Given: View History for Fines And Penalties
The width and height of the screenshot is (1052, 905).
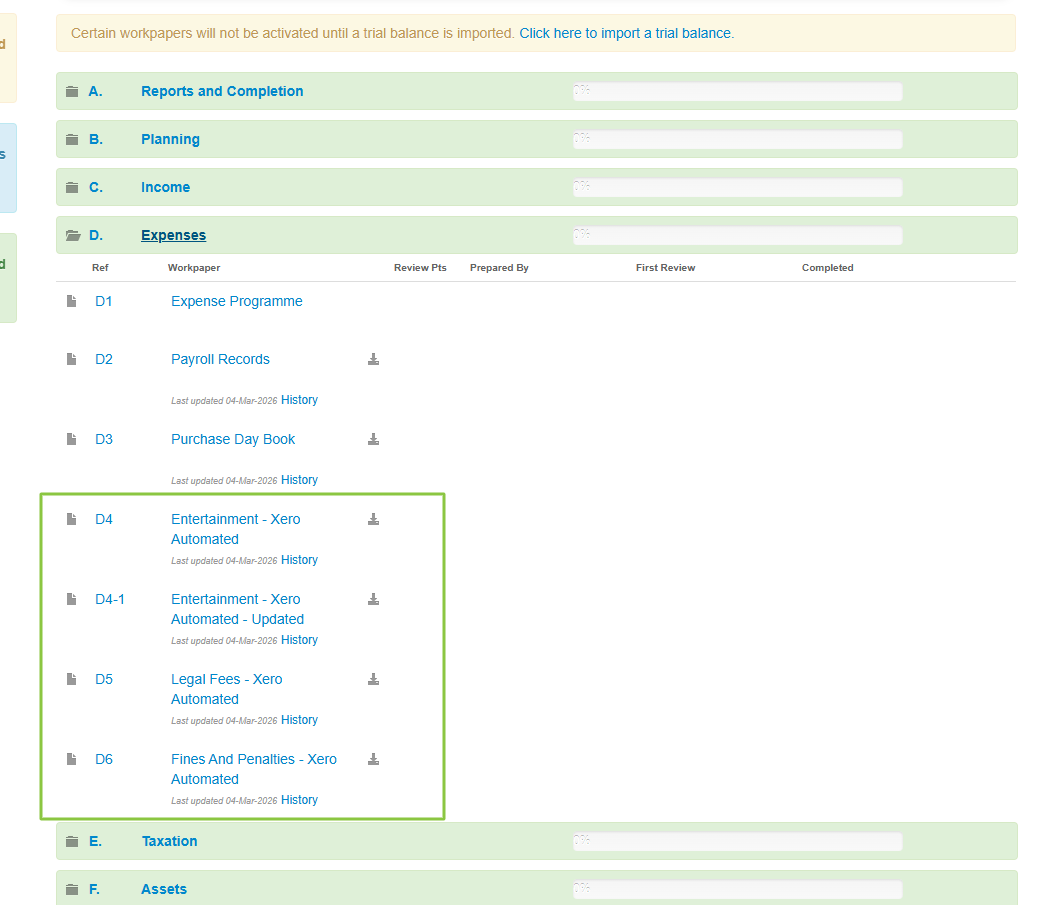Looking at the screenshot, I should (x=299, y=800).
